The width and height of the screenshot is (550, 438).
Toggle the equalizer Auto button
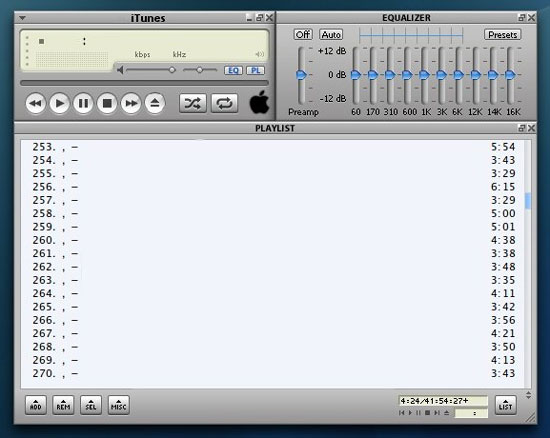pyautogui.click(x=331, y=34)
